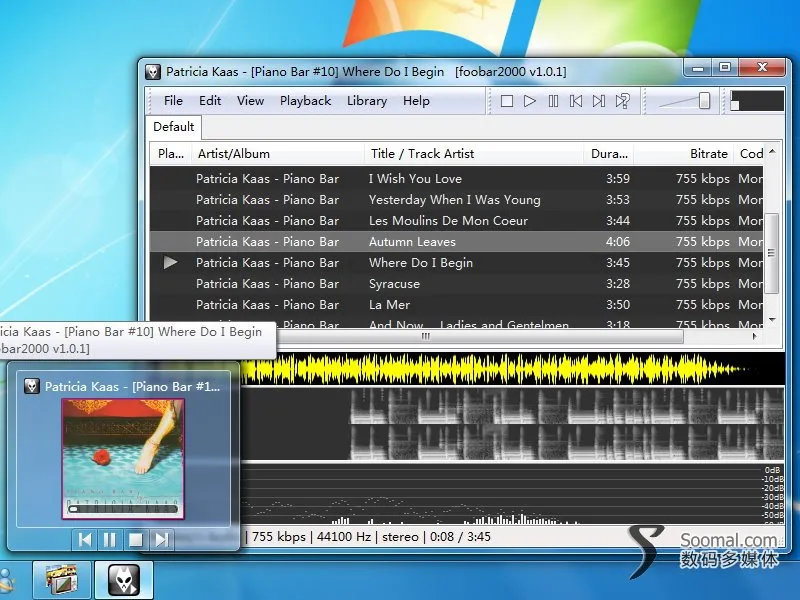Click the spectrum analyzer panel
The height and width of the screenshot is (600, 800).
[x=512, y=493]
